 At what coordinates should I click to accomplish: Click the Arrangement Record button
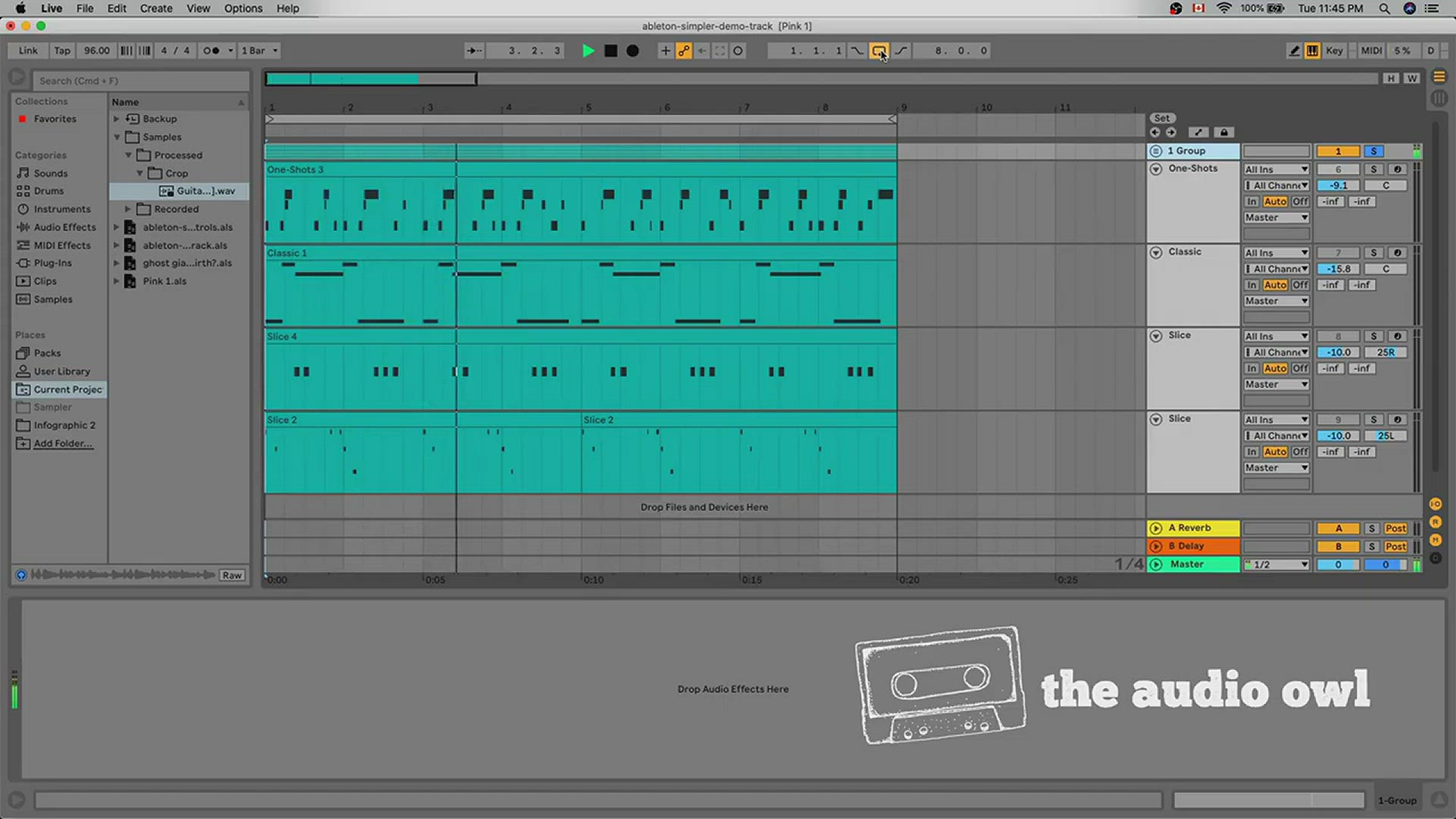point(632,51)
